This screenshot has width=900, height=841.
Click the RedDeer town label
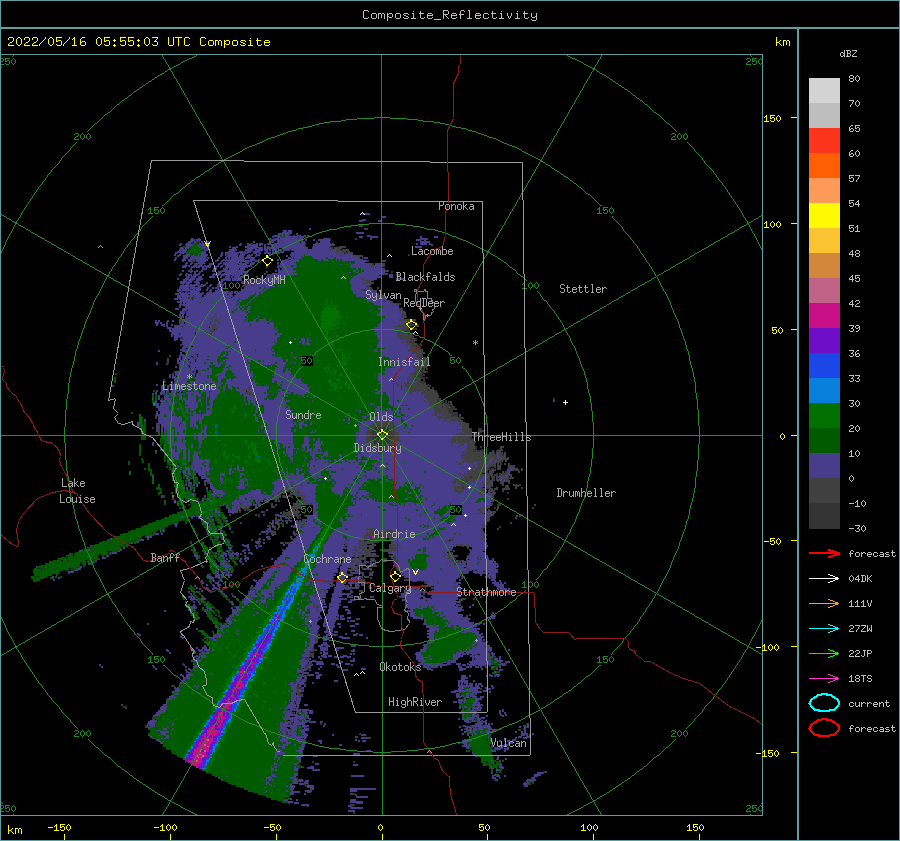coord(424,303)
